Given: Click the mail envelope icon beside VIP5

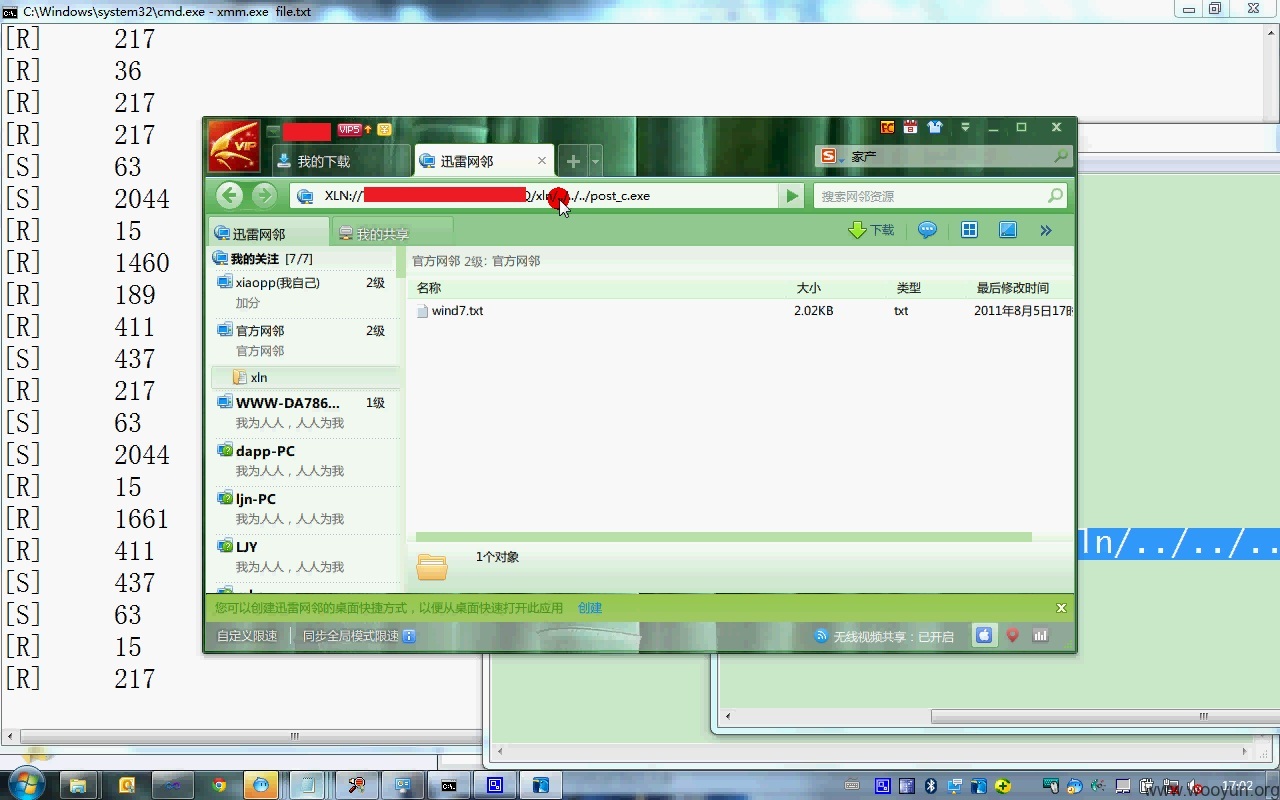Looking at the screenshot, I should coord(385,129).
